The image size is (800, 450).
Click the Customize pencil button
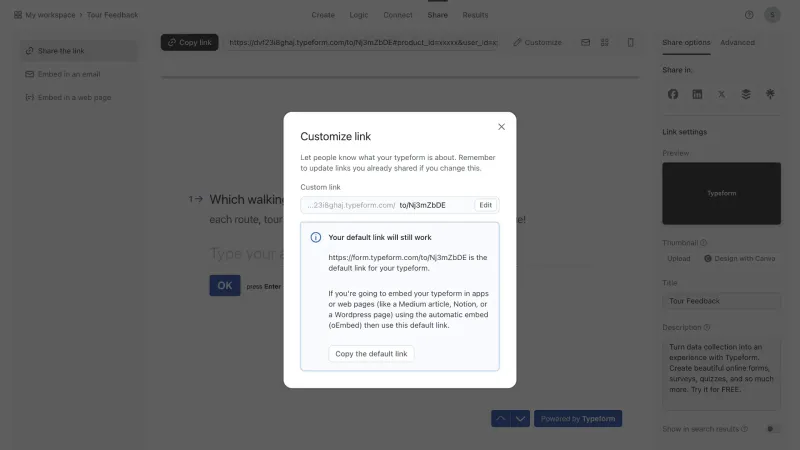click(537, 42)
